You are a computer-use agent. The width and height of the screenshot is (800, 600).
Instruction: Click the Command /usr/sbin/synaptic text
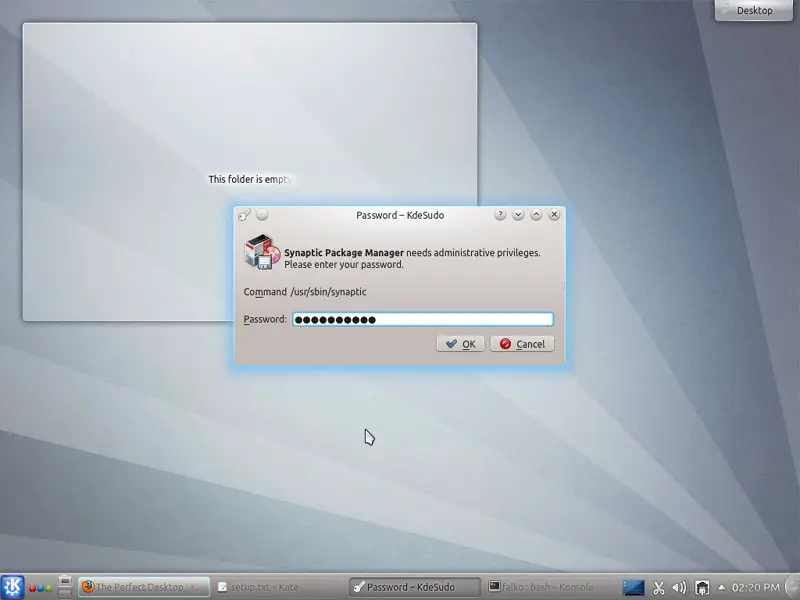coord(305,292)
